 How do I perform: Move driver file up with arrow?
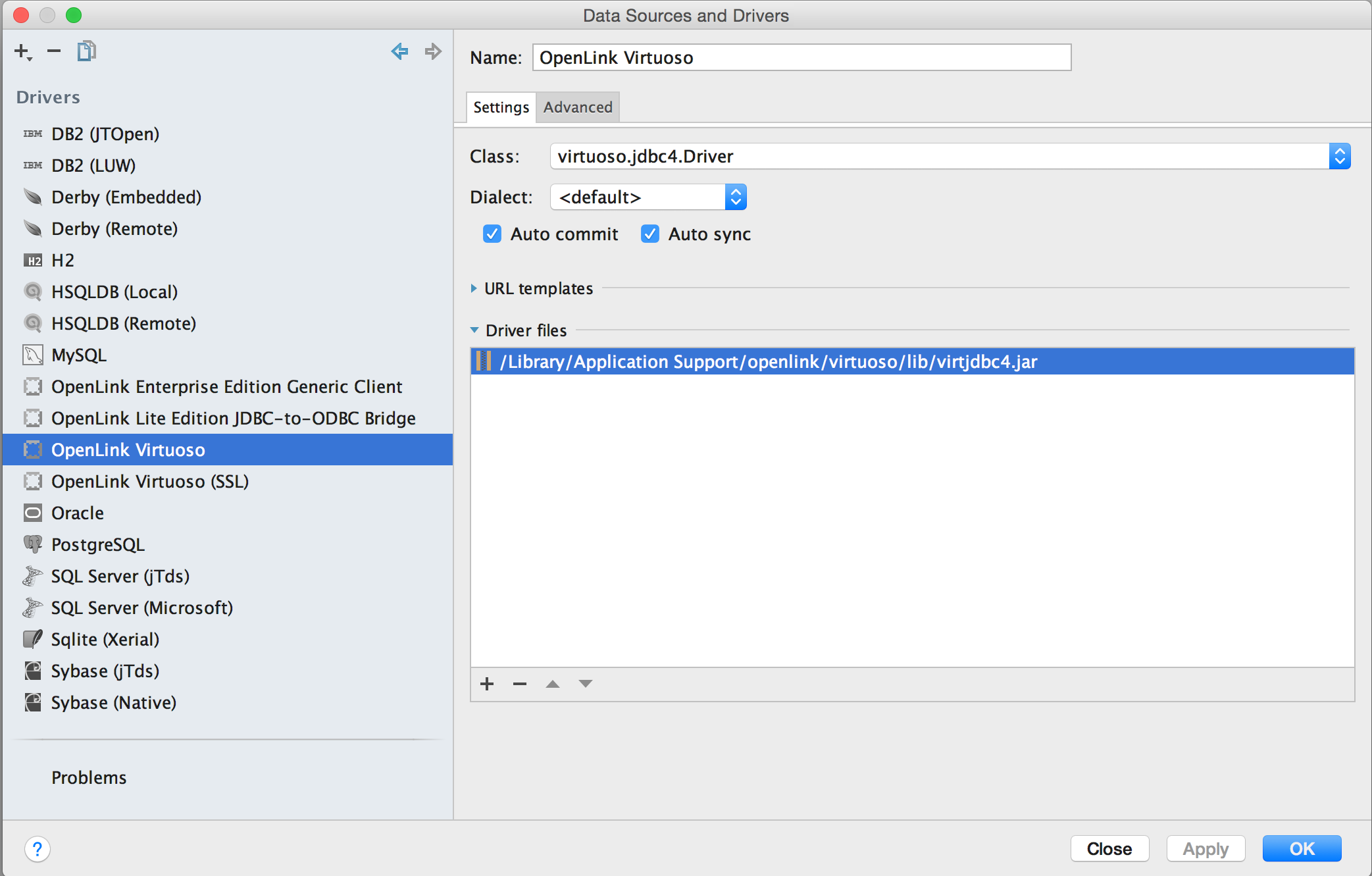coord(553,684)
